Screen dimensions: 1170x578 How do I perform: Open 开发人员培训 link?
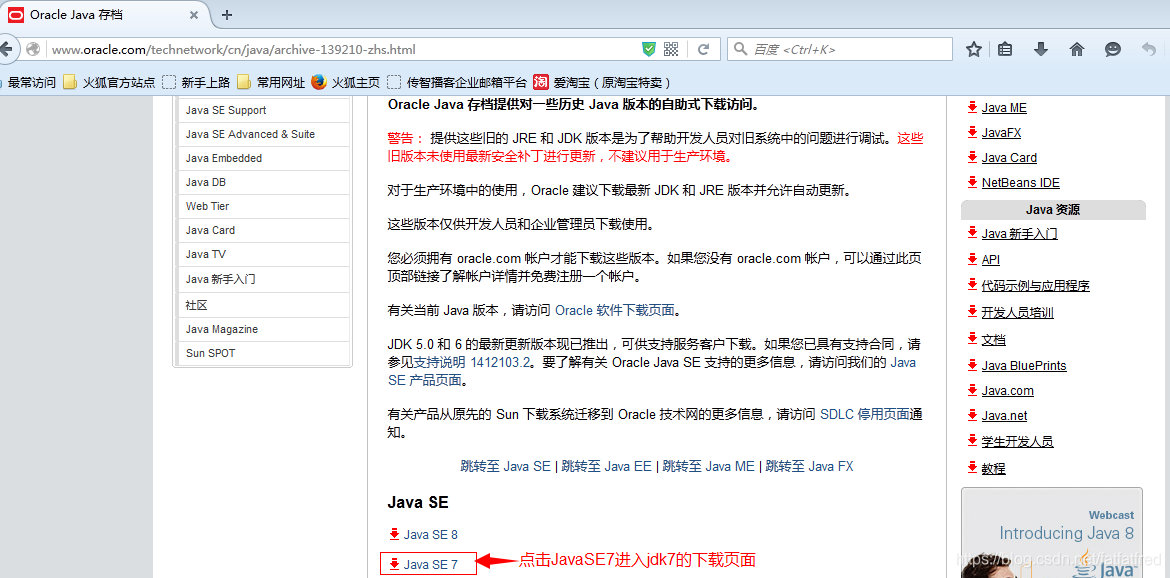1017,313
